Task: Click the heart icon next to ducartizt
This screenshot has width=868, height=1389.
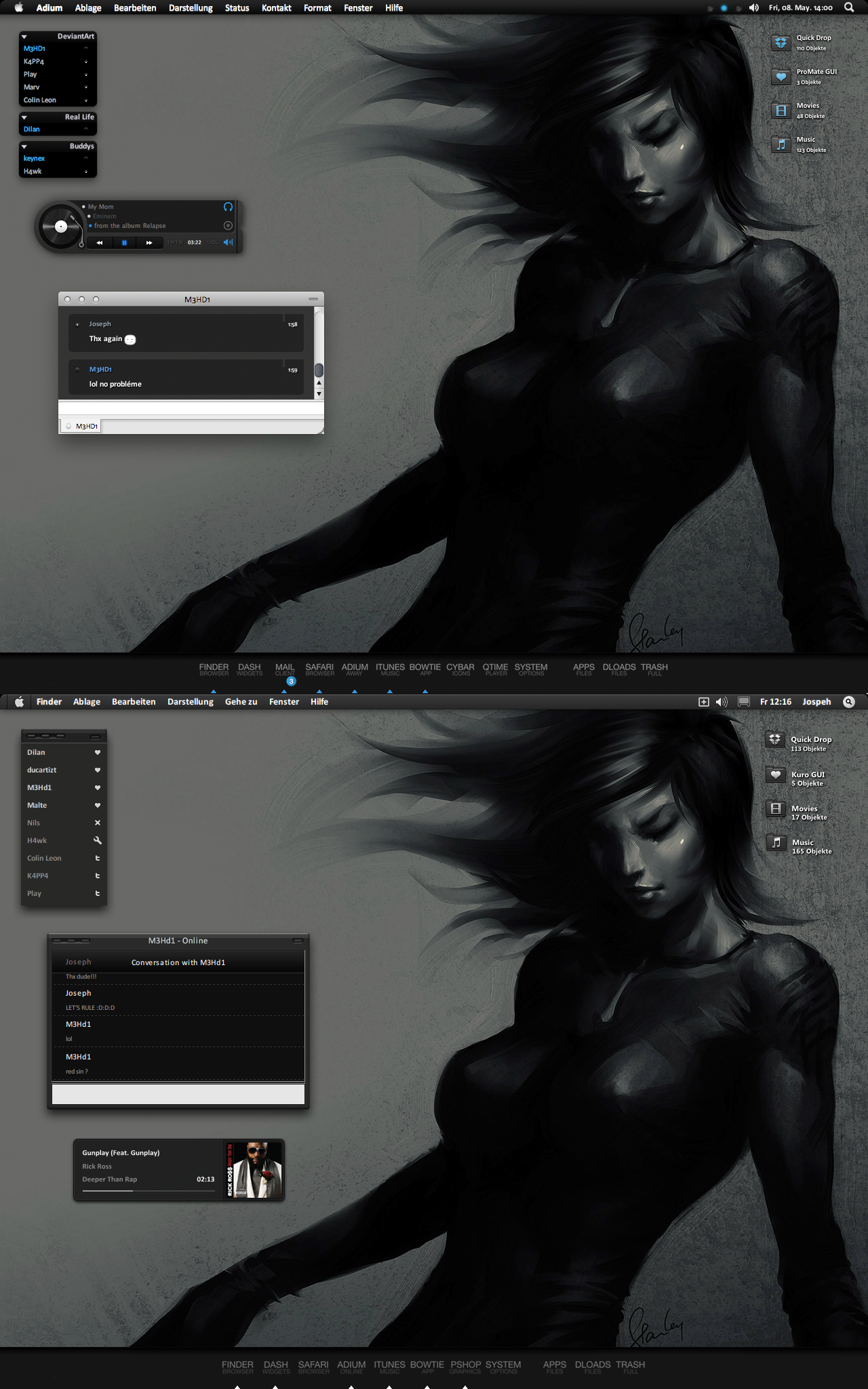Action: [x=97, y=770]
